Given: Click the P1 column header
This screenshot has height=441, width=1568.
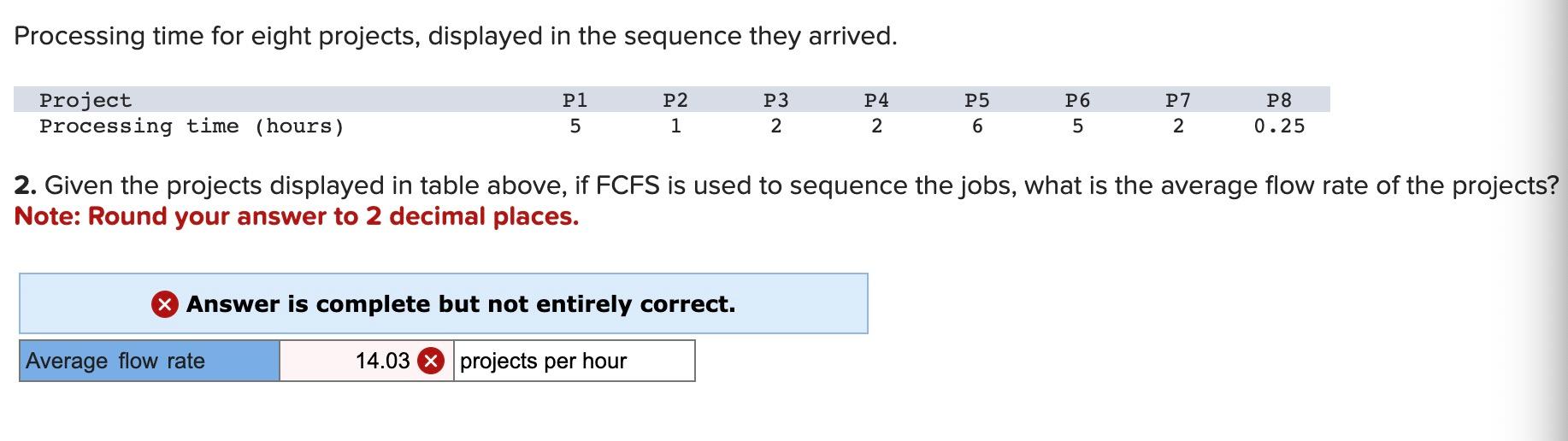Looking at the screenshot, I should pyautogui.click(x=575, y=100).
